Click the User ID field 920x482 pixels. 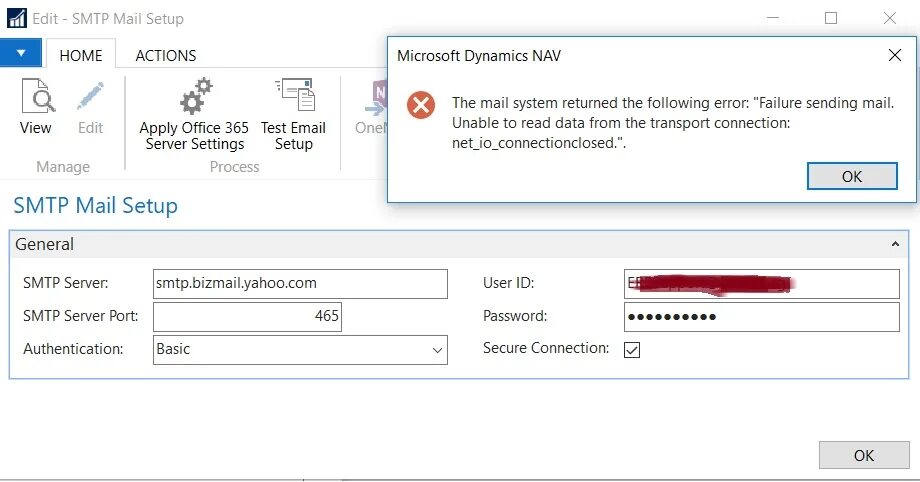coord(762,284)
